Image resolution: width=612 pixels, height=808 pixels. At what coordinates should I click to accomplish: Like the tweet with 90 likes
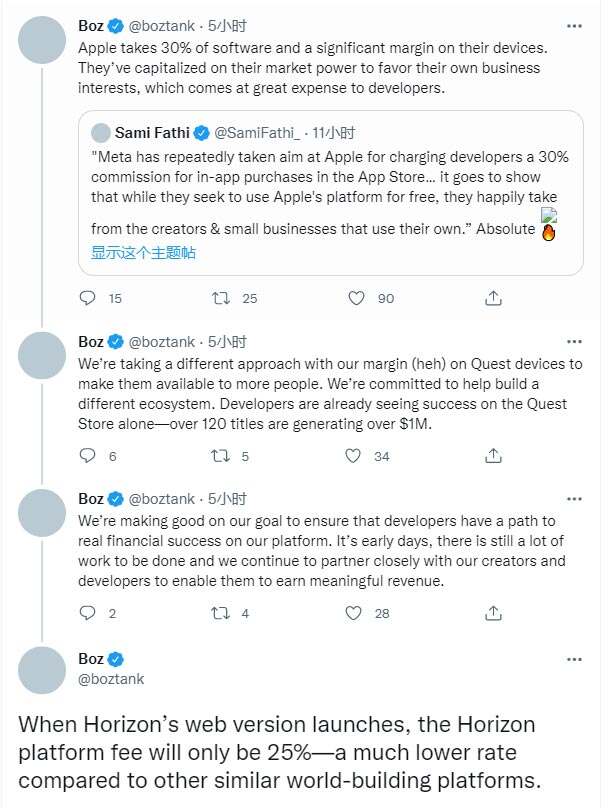pos(355,298)
